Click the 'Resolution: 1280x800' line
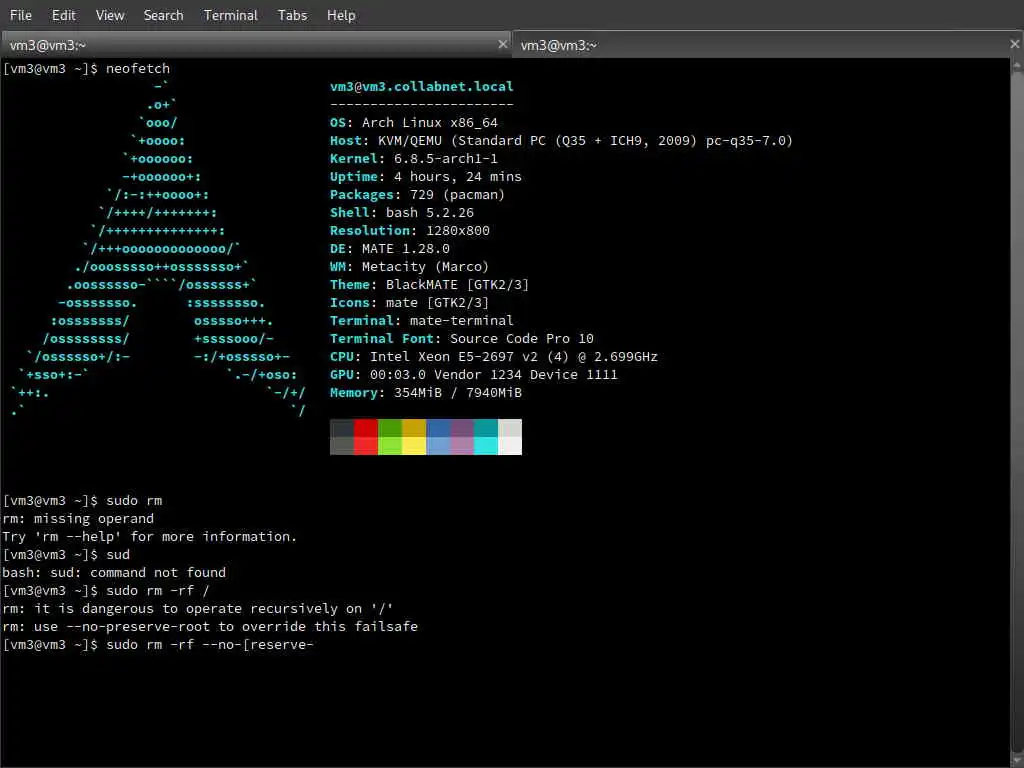Viewport: 1024px width, 768px height. coord(409,231)
